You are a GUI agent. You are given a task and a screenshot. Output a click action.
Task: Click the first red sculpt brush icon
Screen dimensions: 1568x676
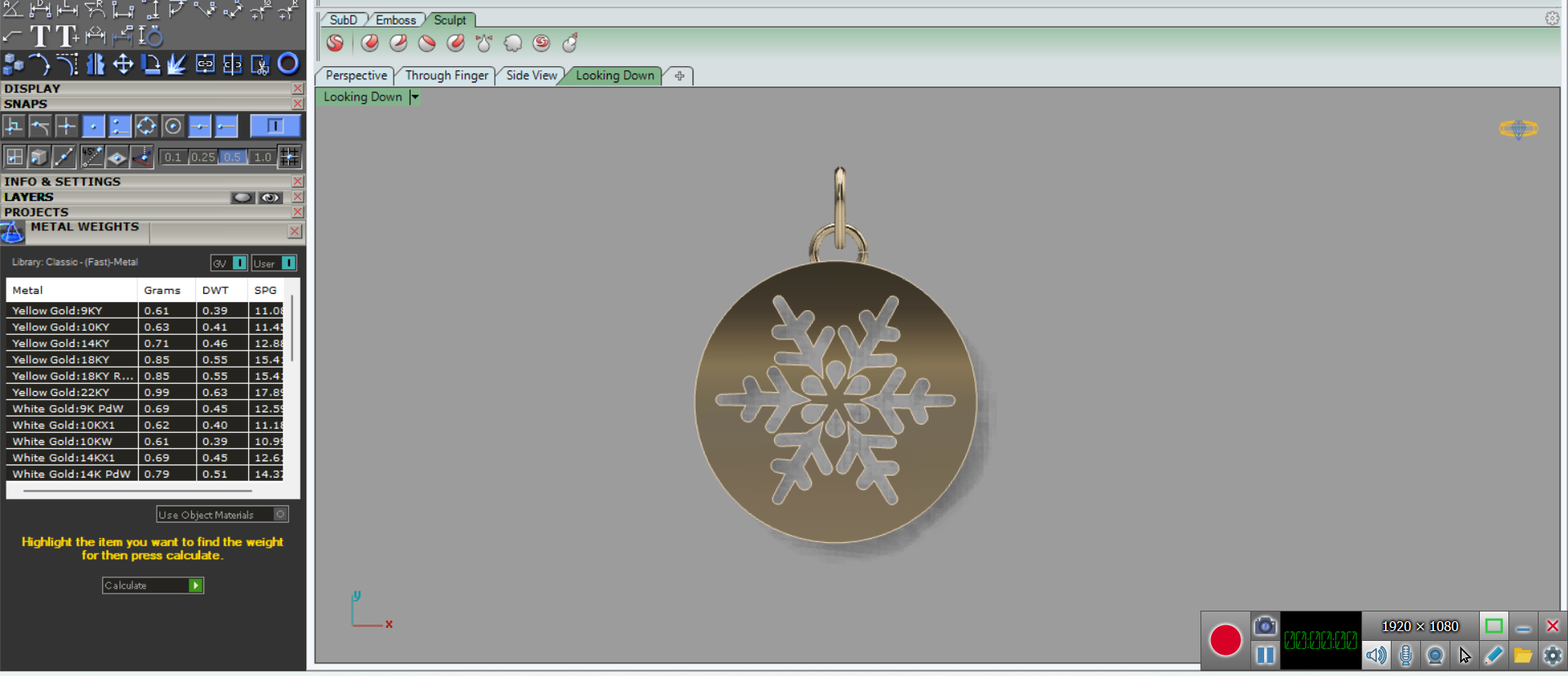tap(335, 43)
